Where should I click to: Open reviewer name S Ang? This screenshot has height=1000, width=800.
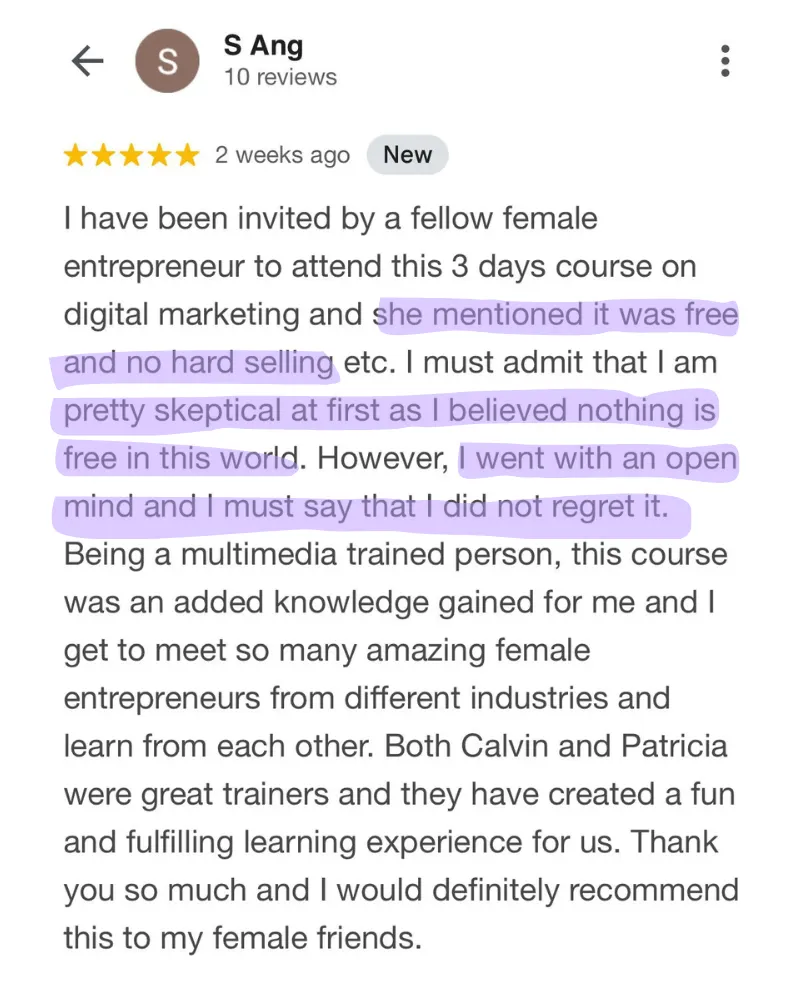coord(263,46)
